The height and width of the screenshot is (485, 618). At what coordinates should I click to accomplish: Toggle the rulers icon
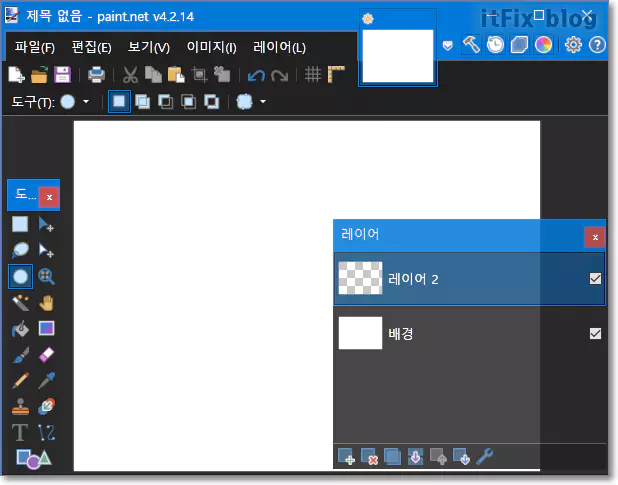tap(336, 74)
